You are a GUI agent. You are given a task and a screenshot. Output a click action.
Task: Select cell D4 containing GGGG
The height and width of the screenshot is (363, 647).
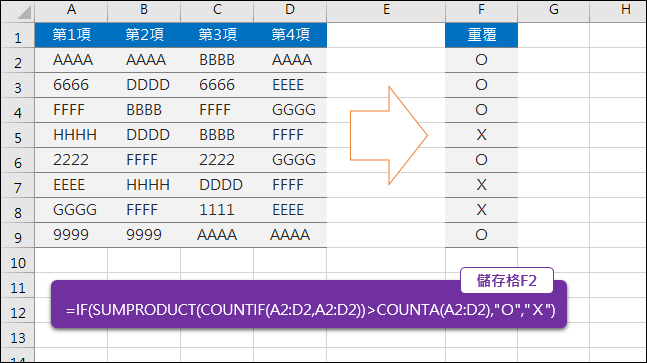pyautogui.click(x=290, y=110)
